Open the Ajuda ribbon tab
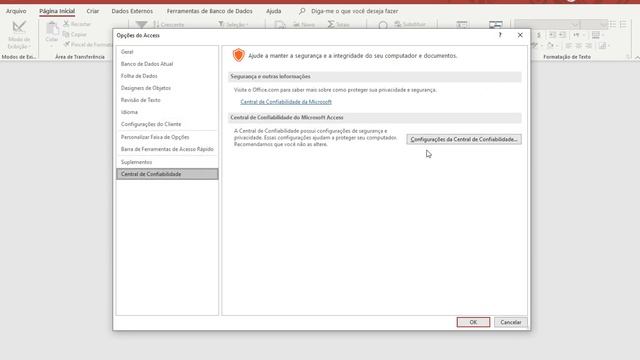This screenshot has width=640, height=360. tap(273, 11)
